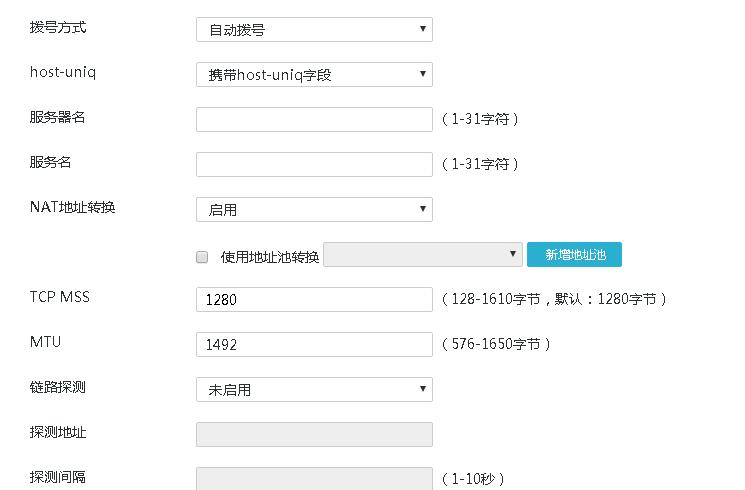Viewport: 745px width, 490px height.
Task: Click the TCP MSS byte-range hint text
Action: click(x=554, y=299)
